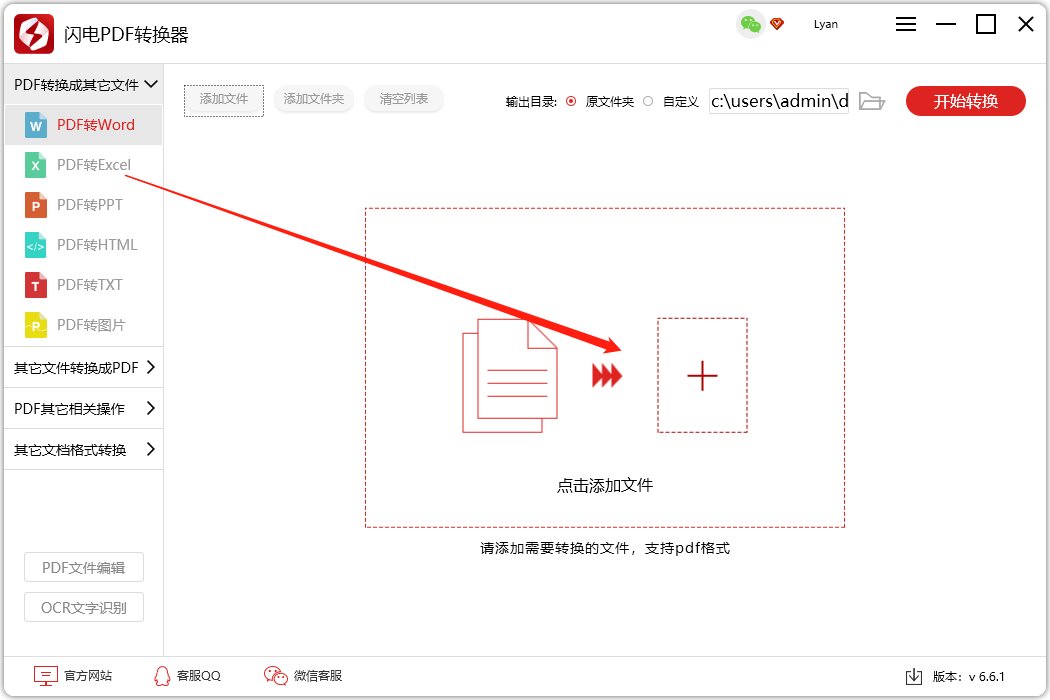The height and width of the screenshot is (700, 1050).
Task: Open the hamburger menu at top right
Action: coord(906,23)
